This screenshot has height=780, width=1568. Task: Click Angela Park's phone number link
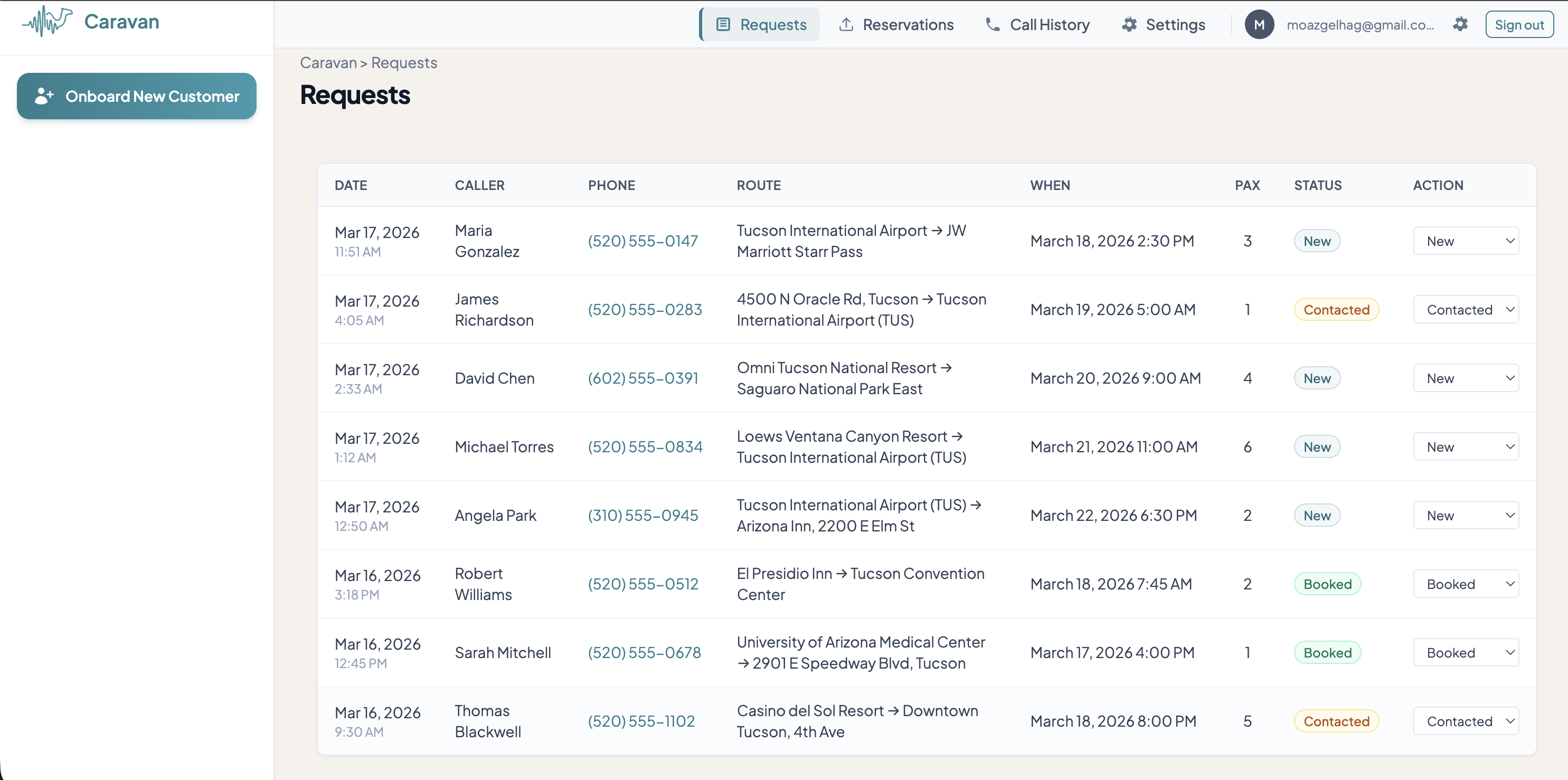click(642, 515)
